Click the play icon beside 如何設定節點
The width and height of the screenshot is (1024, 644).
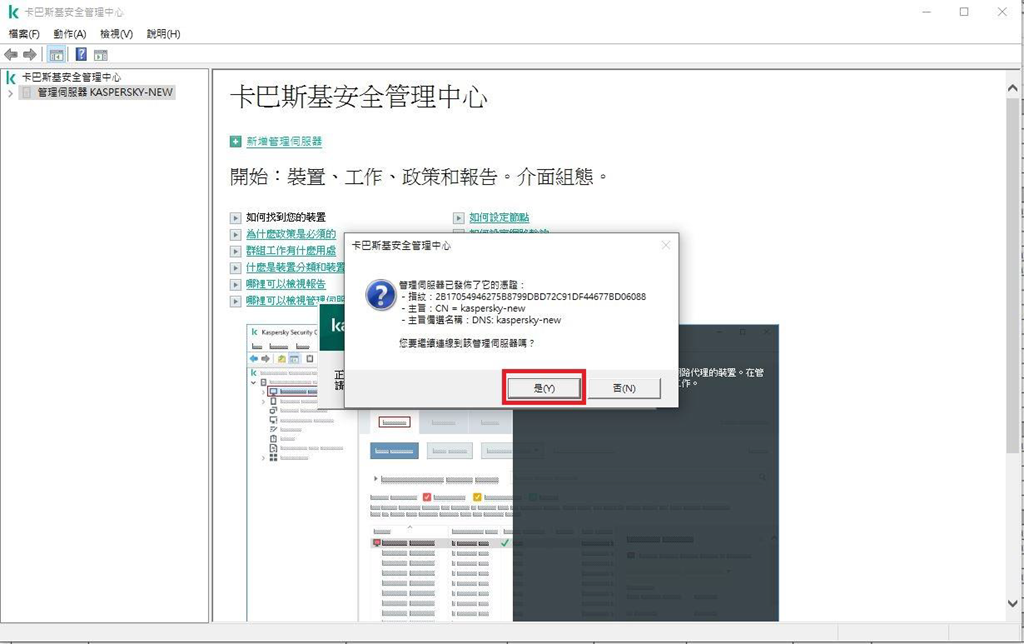459,217
